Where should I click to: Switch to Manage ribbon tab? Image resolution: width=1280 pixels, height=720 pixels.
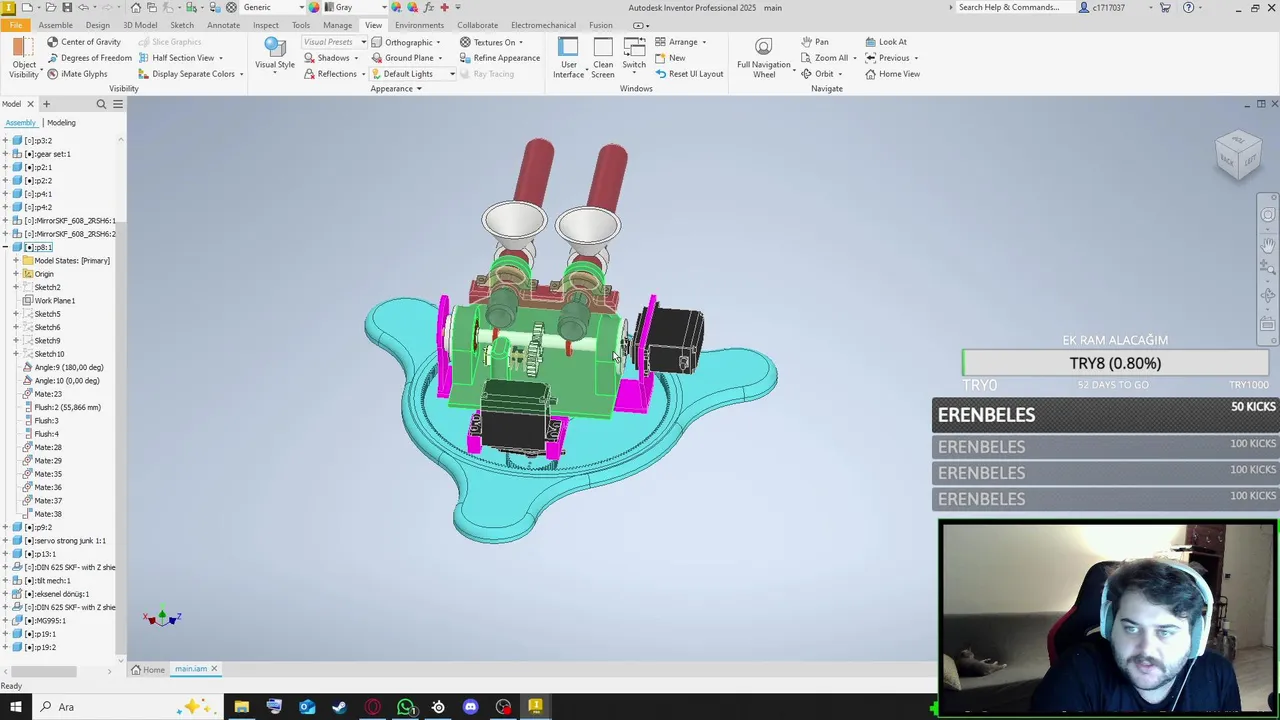click(337, 25)
